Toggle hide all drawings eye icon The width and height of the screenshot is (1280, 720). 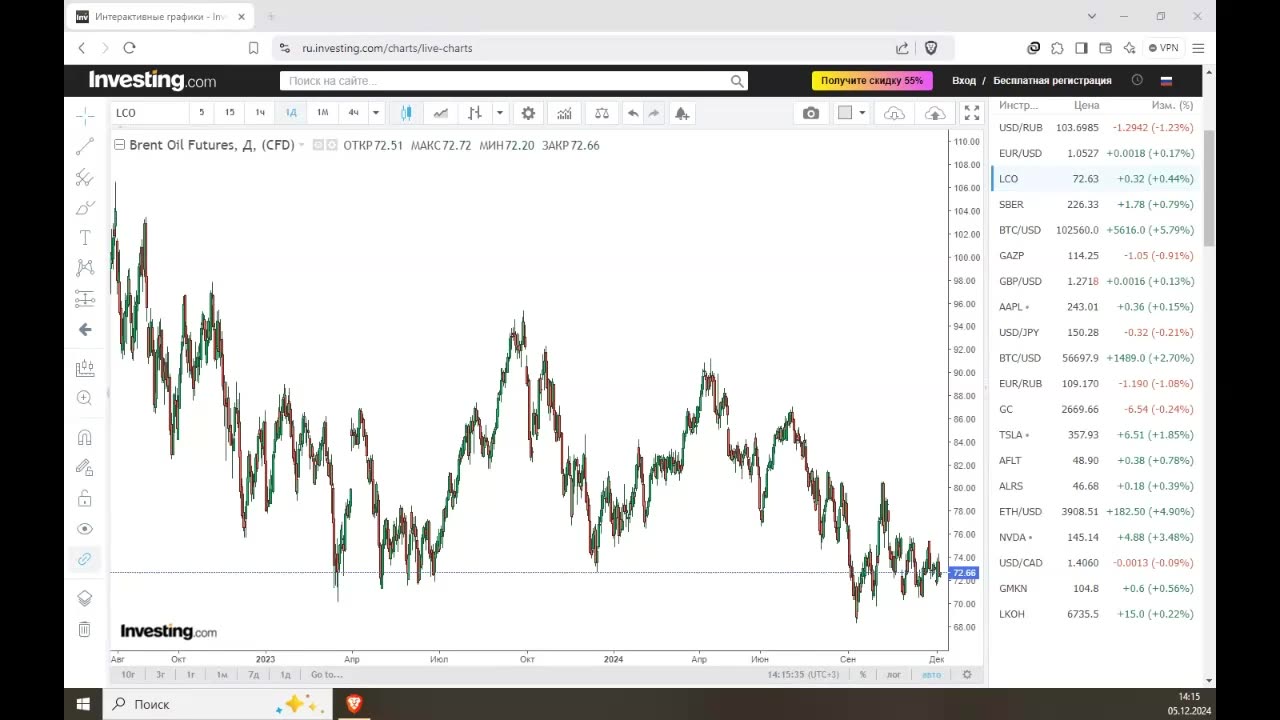(x=85, y=529)
